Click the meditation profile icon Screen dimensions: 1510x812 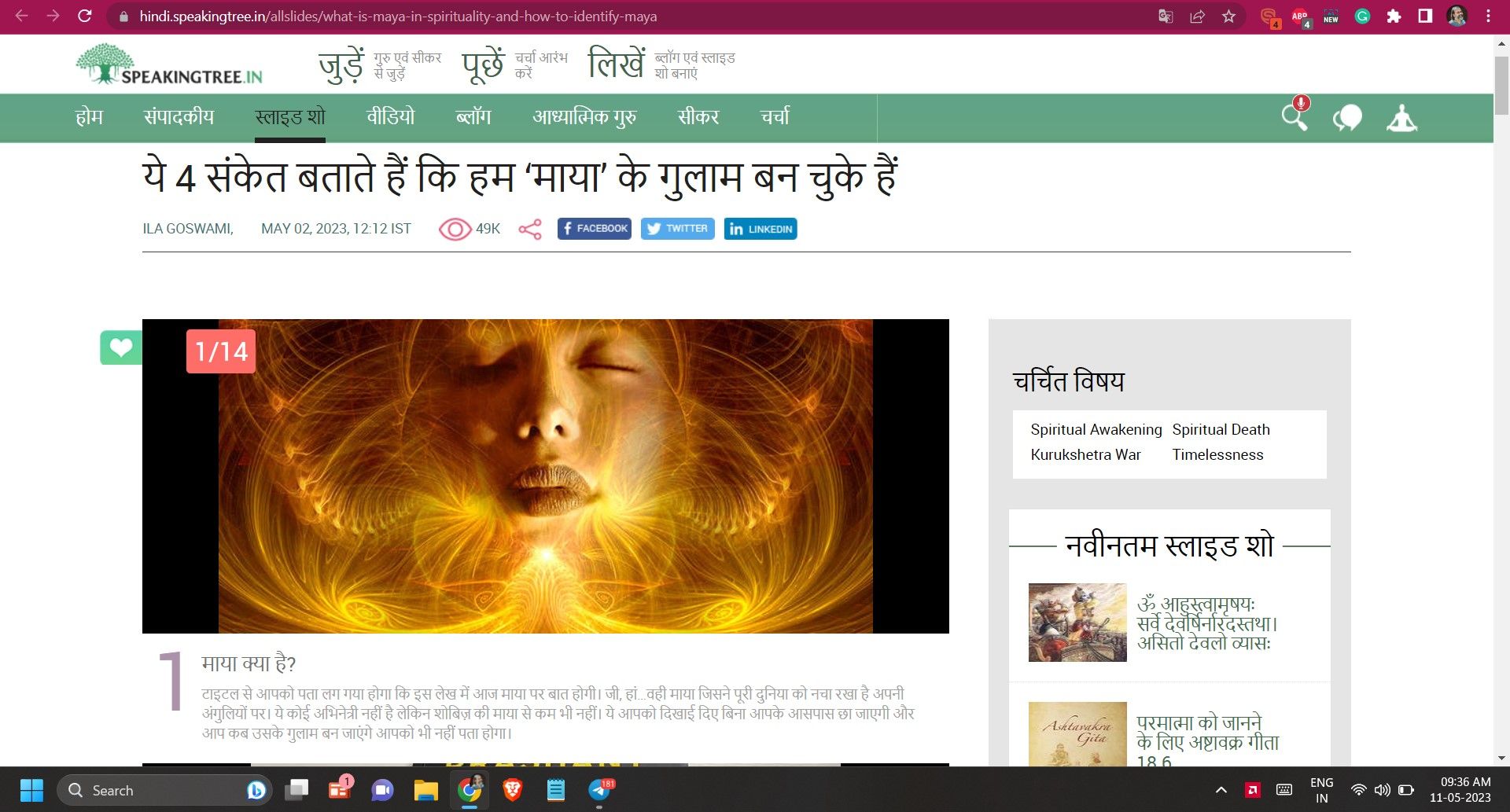[1401, 118]
